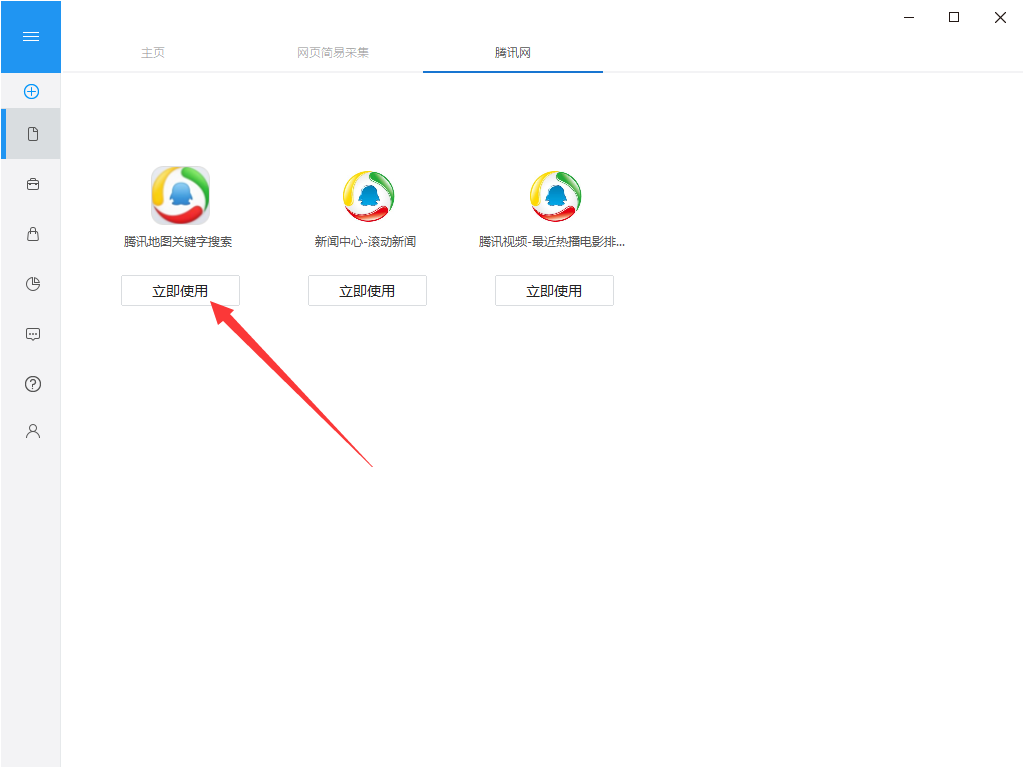Image resolution: width=1024 pixels, height=768 pixels.
Task: Select the 腾讯地图关键字搜索 template thumbnail
Action: [180, 195]
